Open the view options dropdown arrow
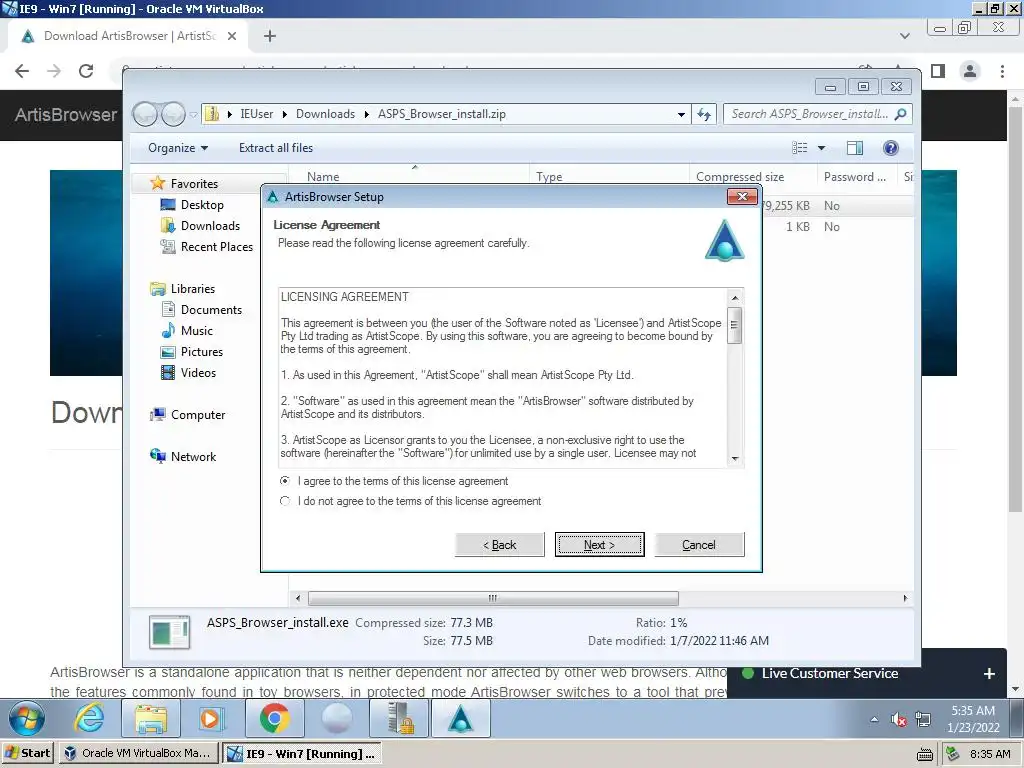The width and height of the screenshot is (1024, 768). (822, 148)
